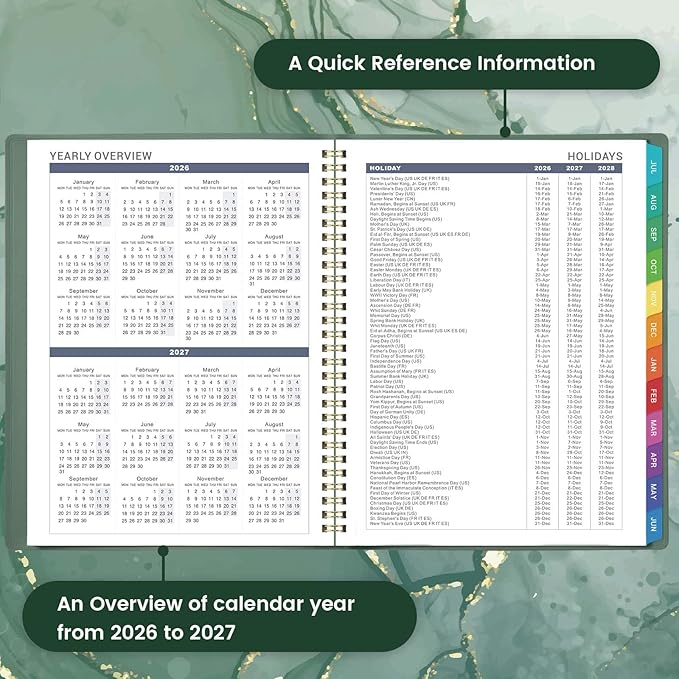
Task: Click the 'Memorial Day (US)' row
Action: tap(494, 316)
